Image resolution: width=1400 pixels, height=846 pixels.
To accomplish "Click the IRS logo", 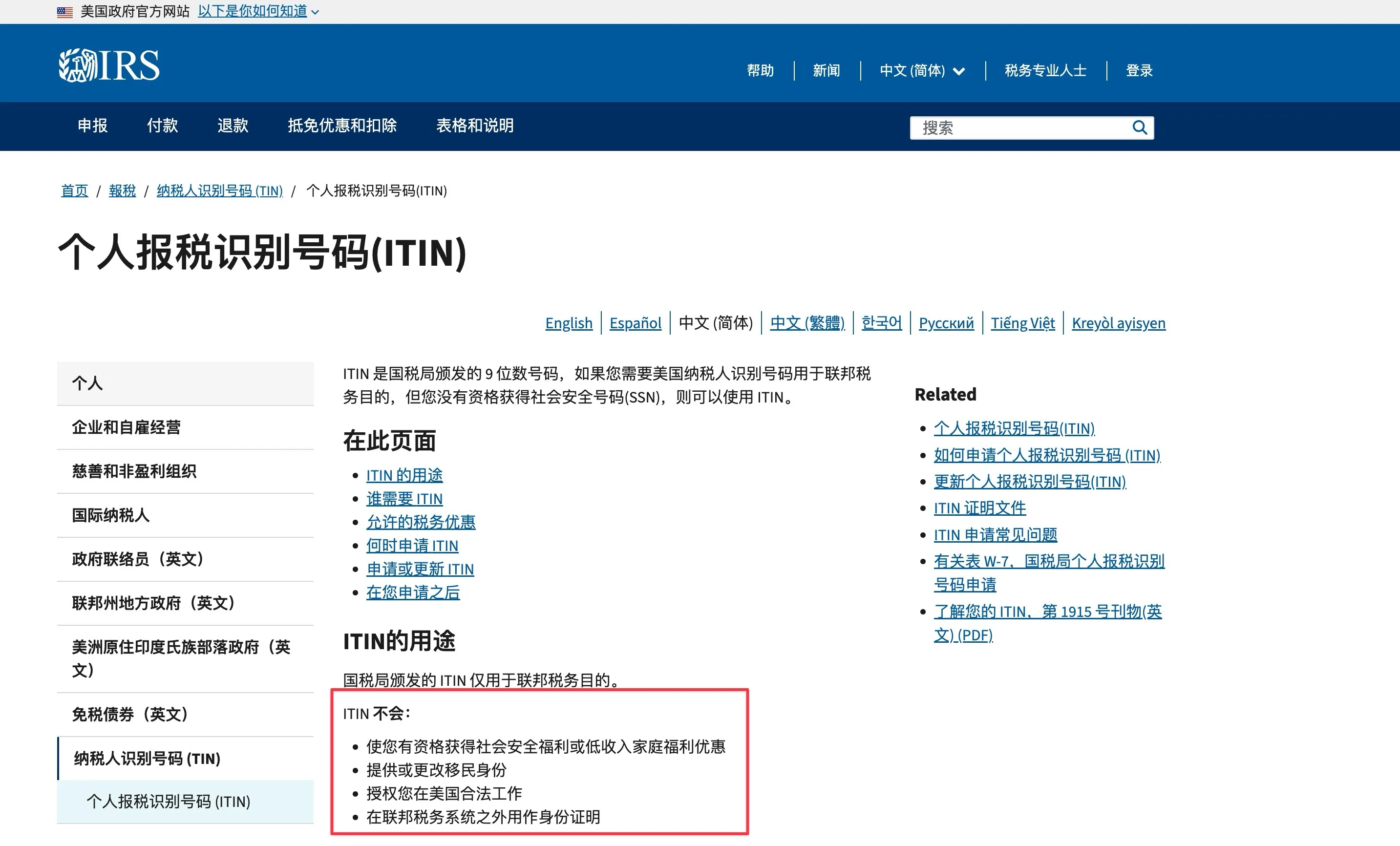I will 109,65.
